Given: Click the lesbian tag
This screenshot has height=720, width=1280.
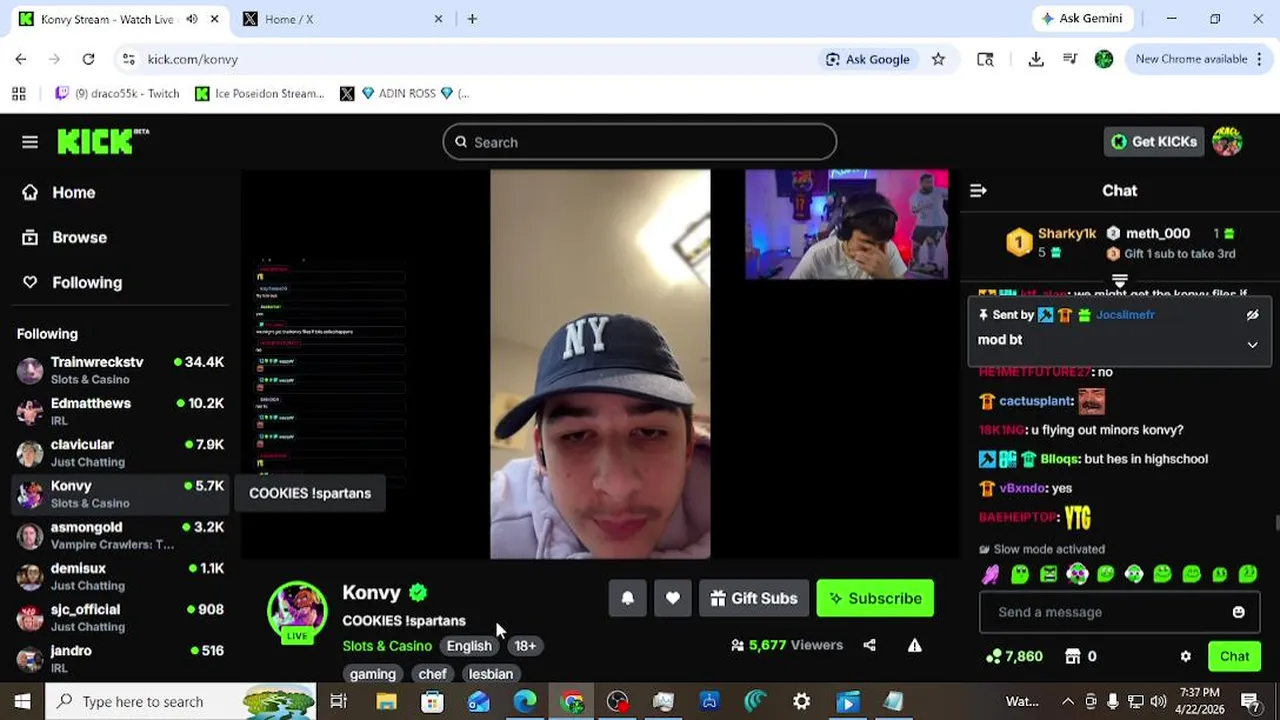Looking at the screenshot, I should coord(491,674).
